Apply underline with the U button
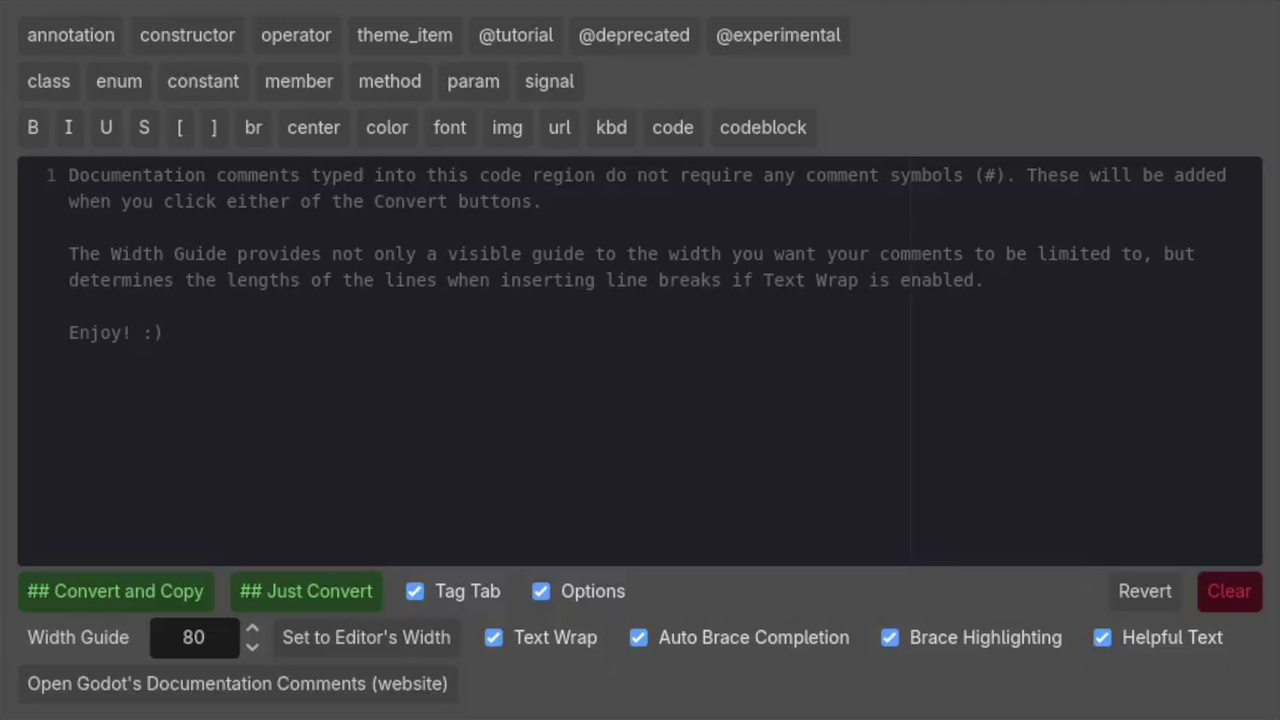Viewport: 1280px width, 720px height. 106,127
